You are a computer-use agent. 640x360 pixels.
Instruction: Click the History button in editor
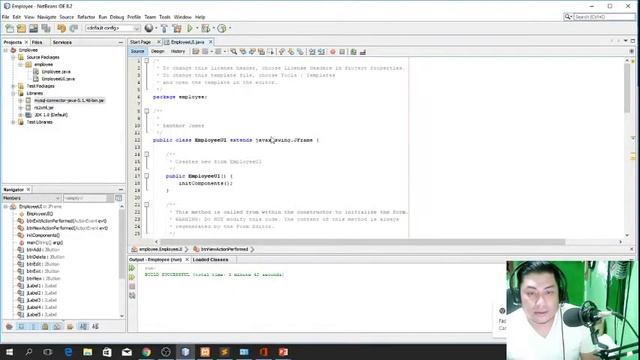[x=178, y=51]
